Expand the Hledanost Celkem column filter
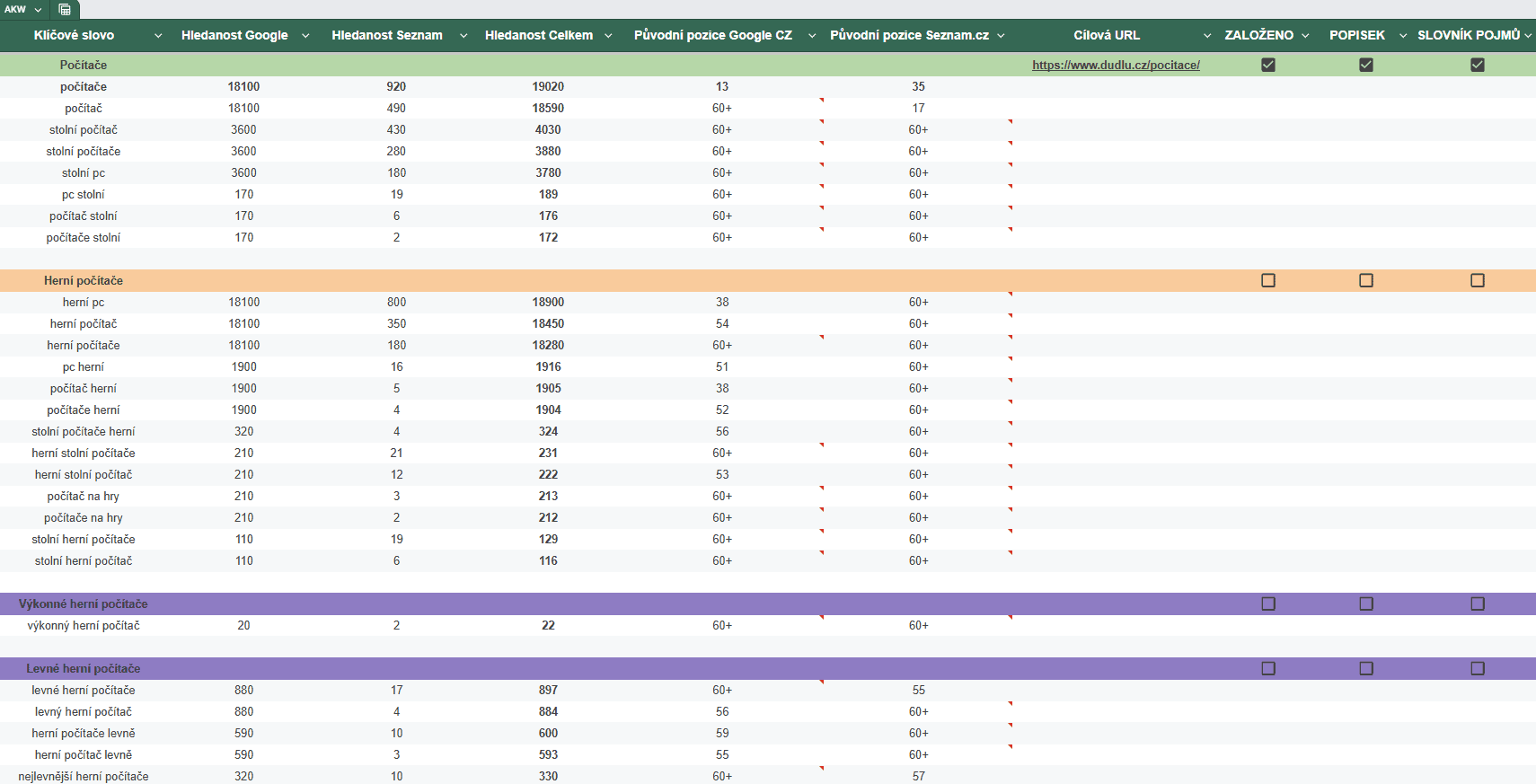The height and width of the screenshot is (784, 1536). (608, 36)
